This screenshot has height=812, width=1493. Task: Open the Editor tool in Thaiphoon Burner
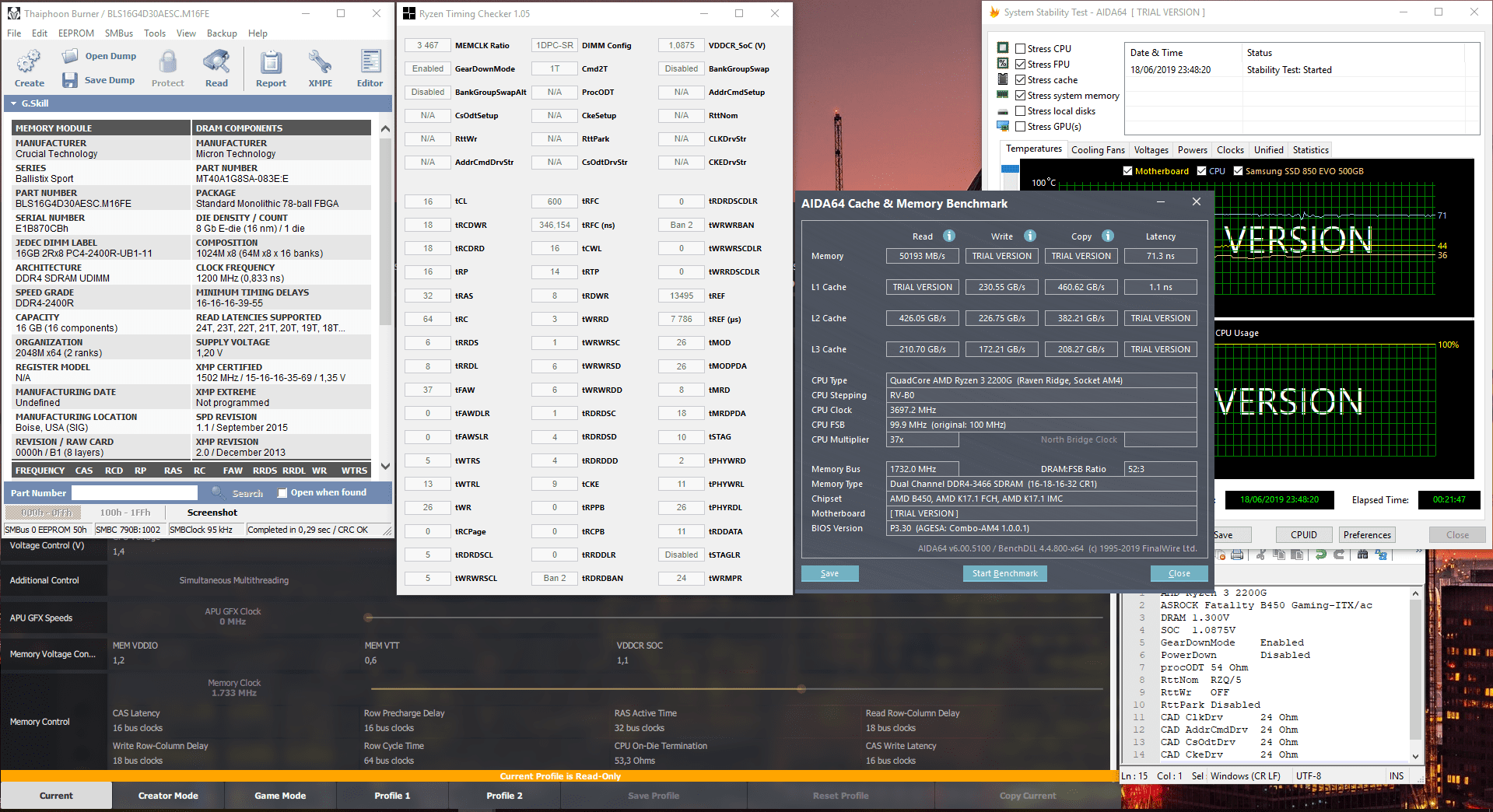point(370,68)
